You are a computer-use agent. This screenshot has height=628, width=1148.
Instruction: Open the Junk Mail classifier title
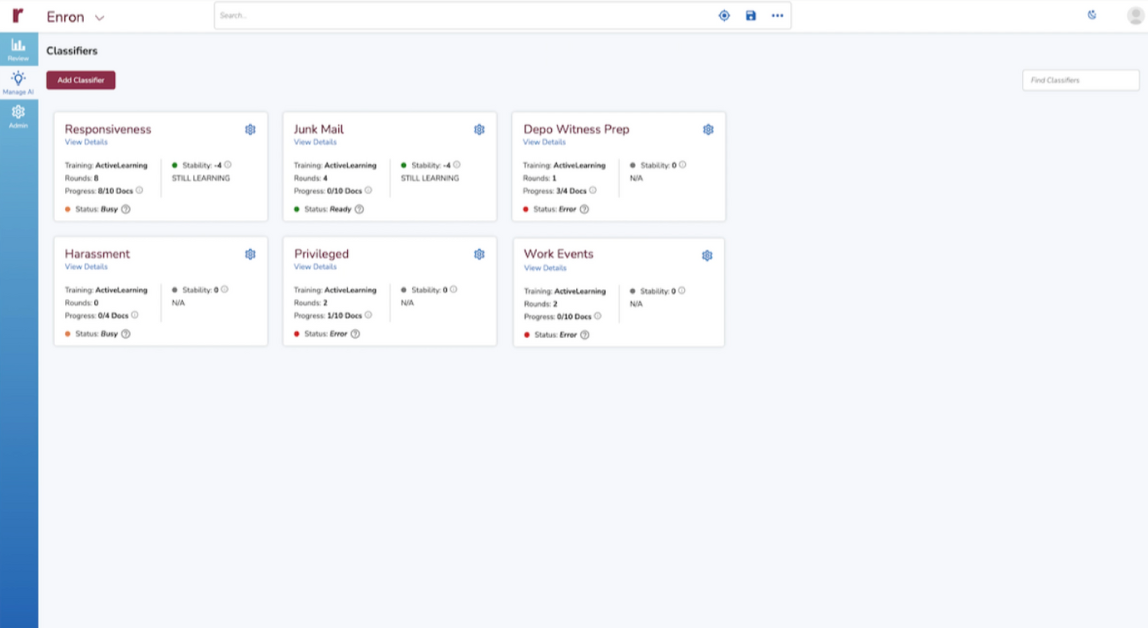click(318, 130)
